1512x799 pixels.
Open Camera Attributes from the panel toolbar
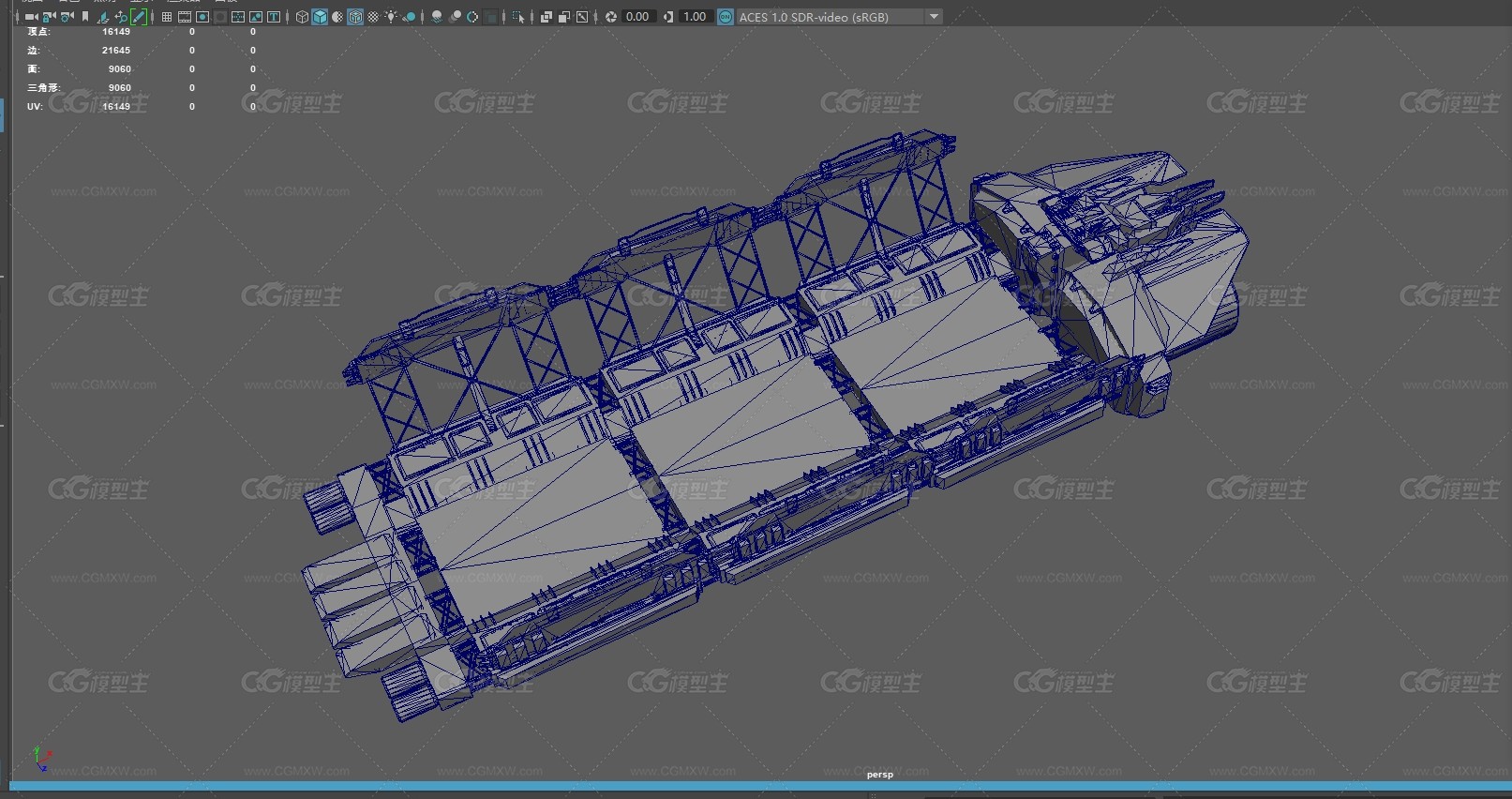click(x=67, y=17)
